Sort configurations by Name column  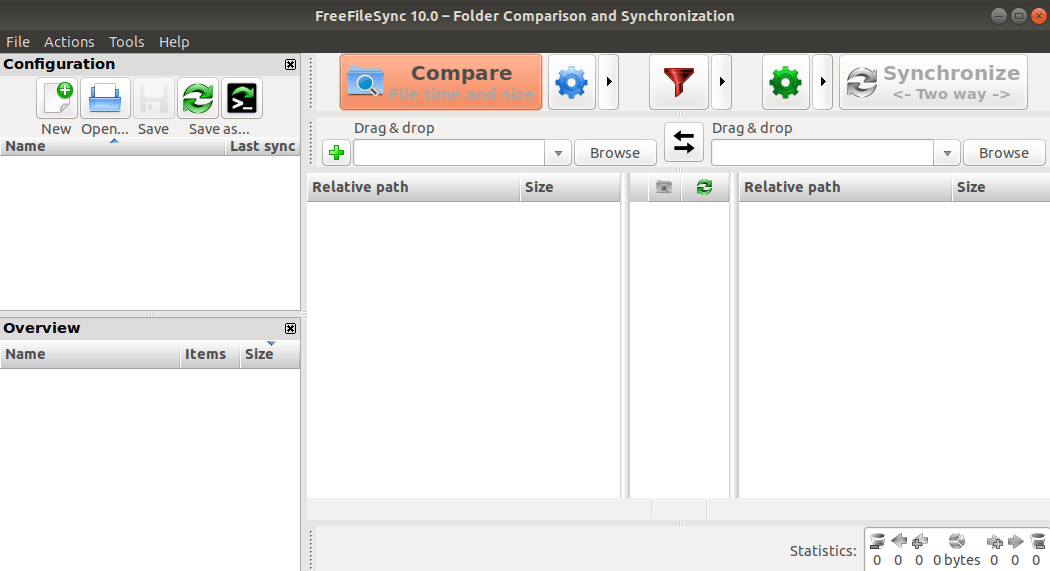click(112, 147)
